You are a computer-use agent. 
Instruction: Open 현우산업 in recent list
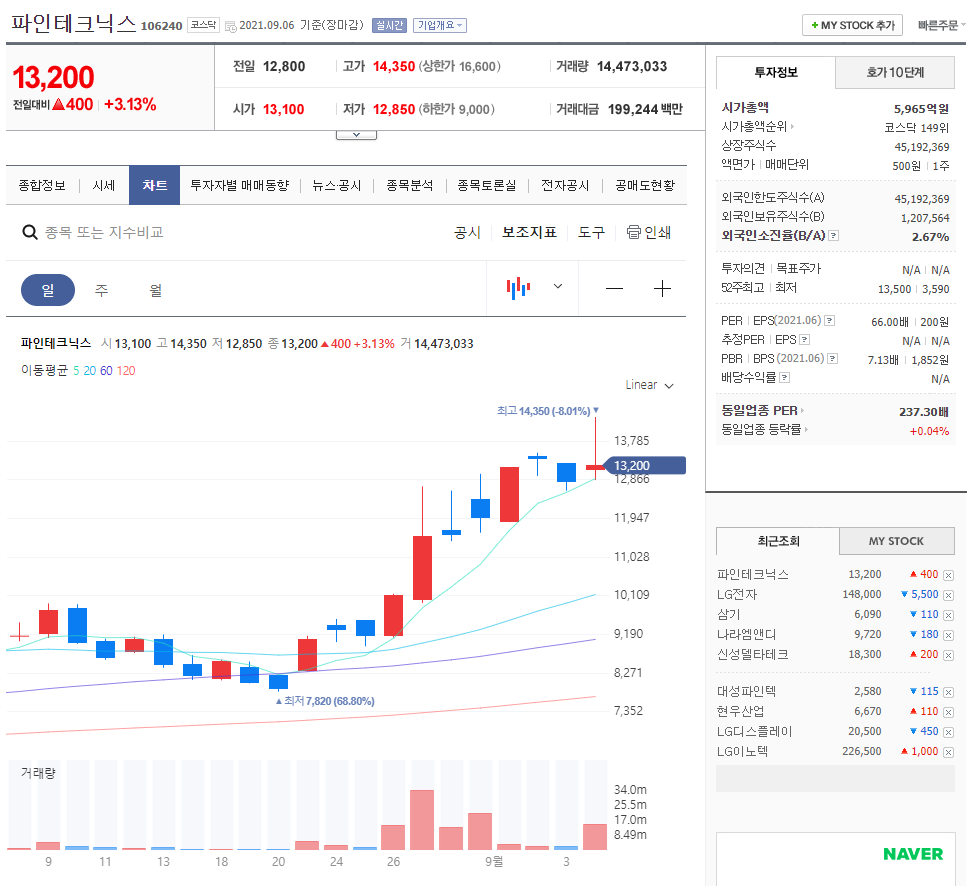pos(740,712)
